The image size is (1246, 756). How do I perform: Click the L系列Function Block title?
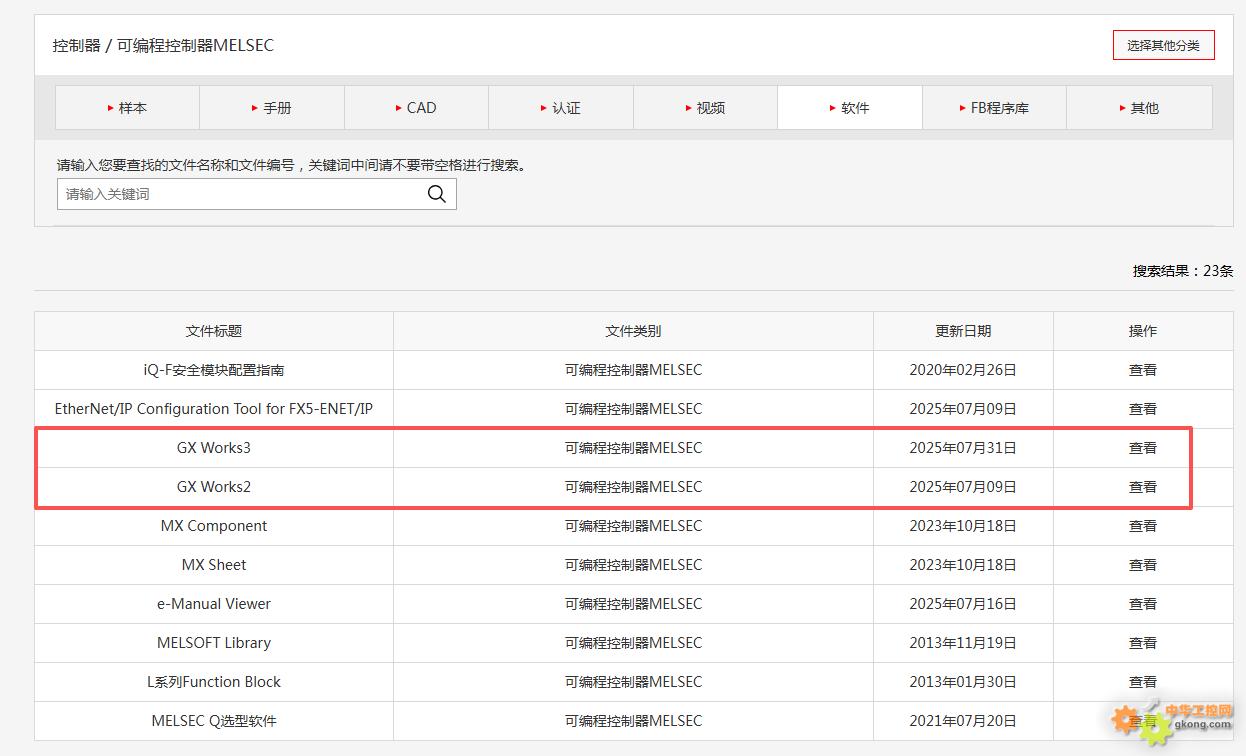[214, 682]
